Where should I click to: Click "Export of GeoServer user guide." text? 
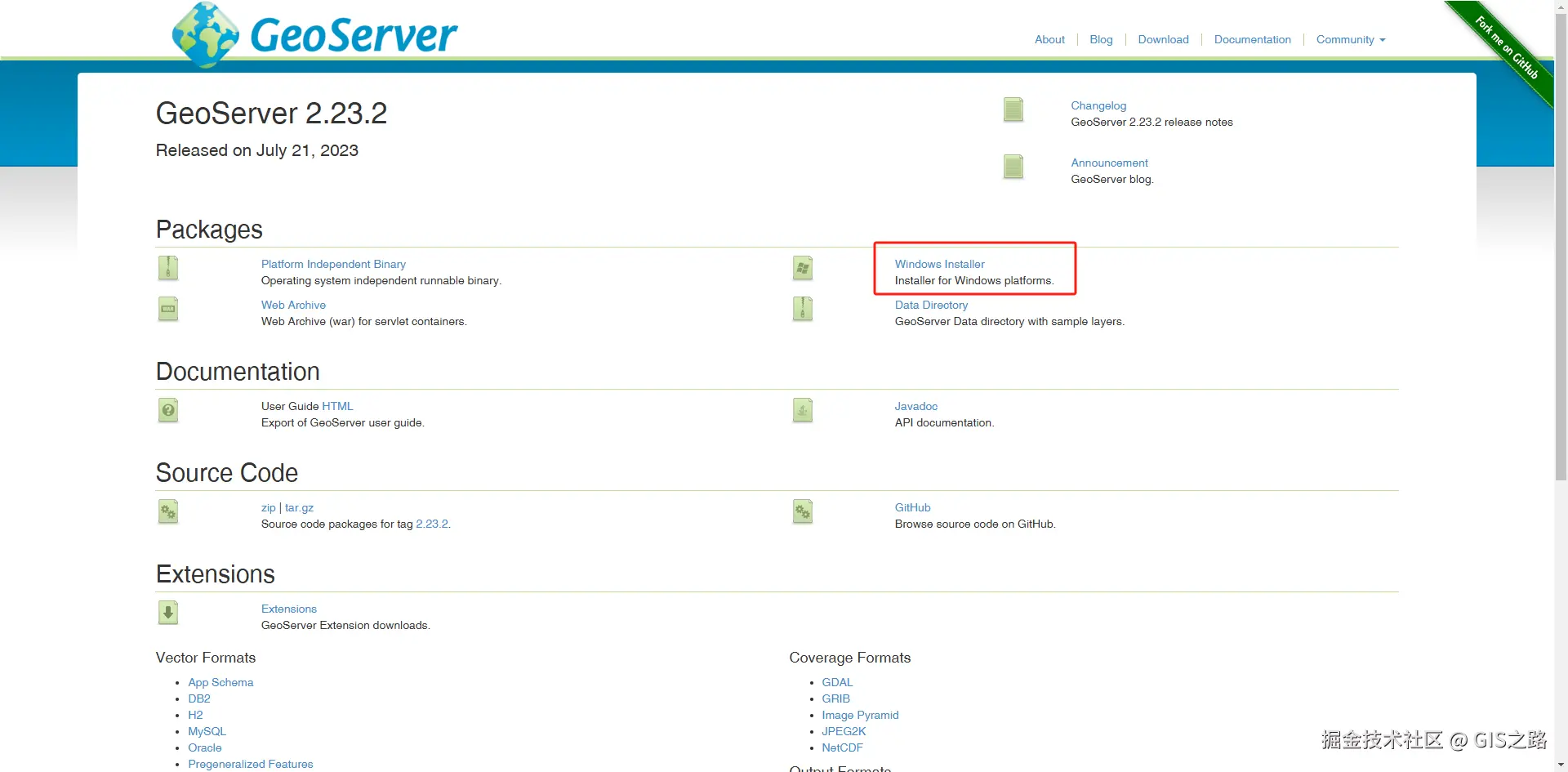click(x=343, y=422)
